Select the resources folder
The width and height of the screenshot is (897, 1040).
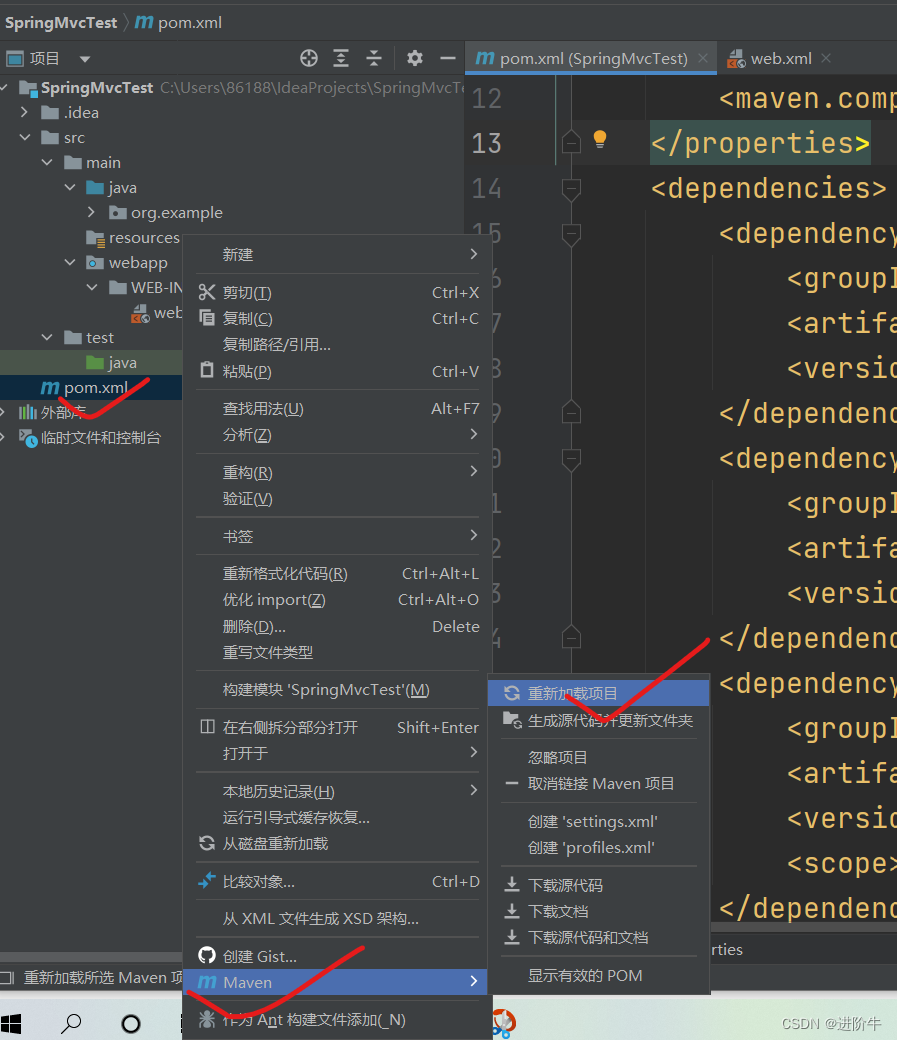(133, 237)
